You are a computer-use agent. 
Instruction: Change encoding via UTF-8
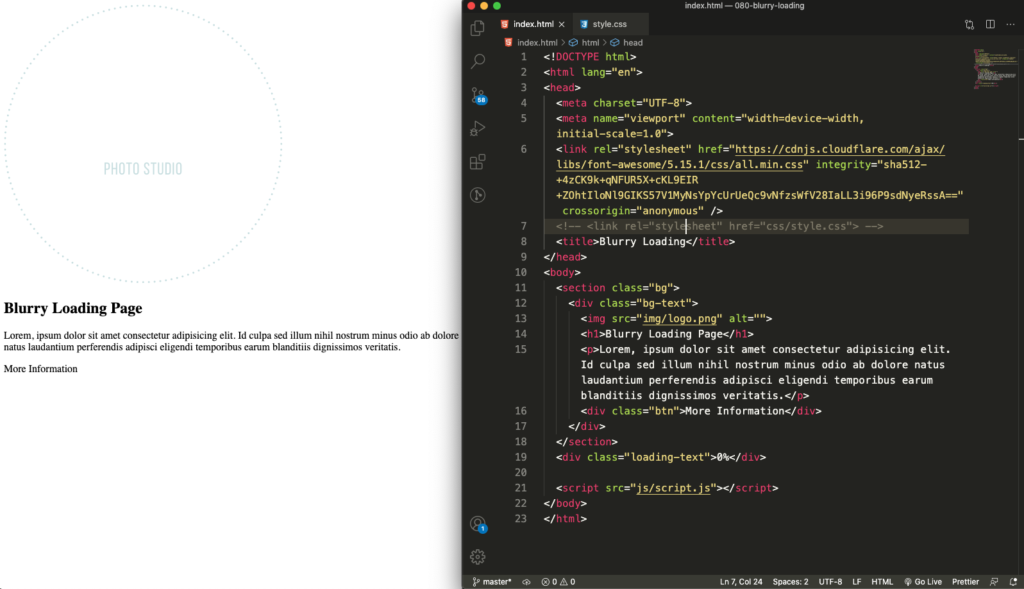pyautogui.click(x=830, y=582)
